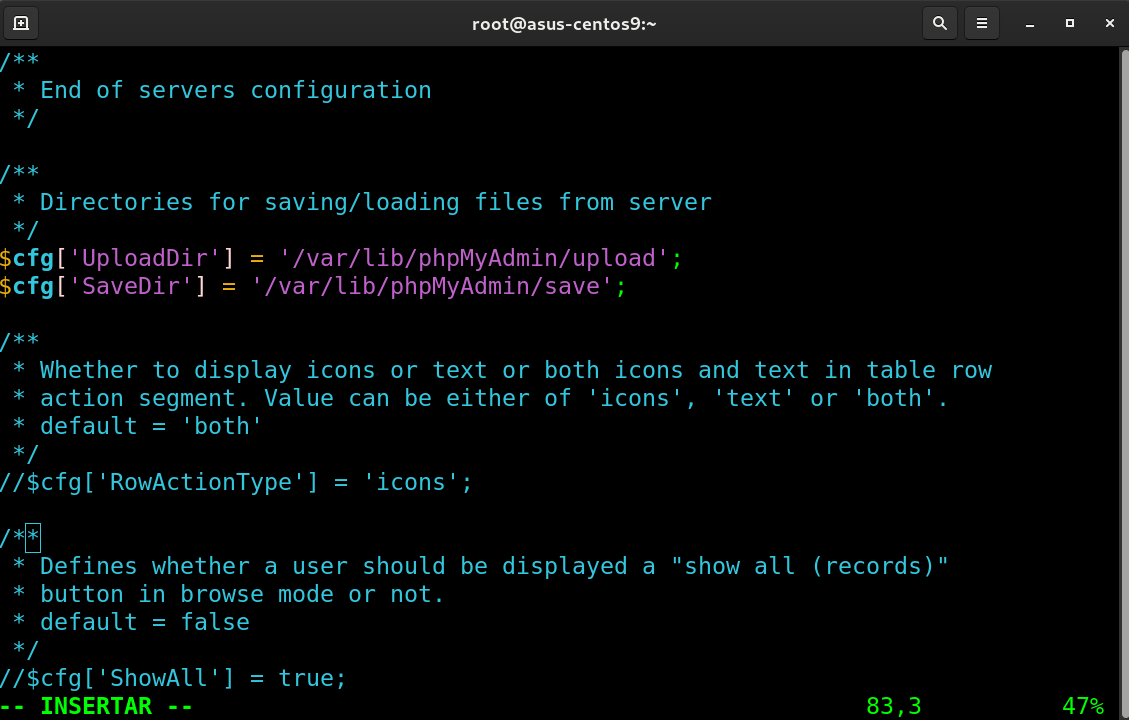The image size is (1129, 720).
Task: Click the 'icons' value in RowActionType
Action: point(410,482)
